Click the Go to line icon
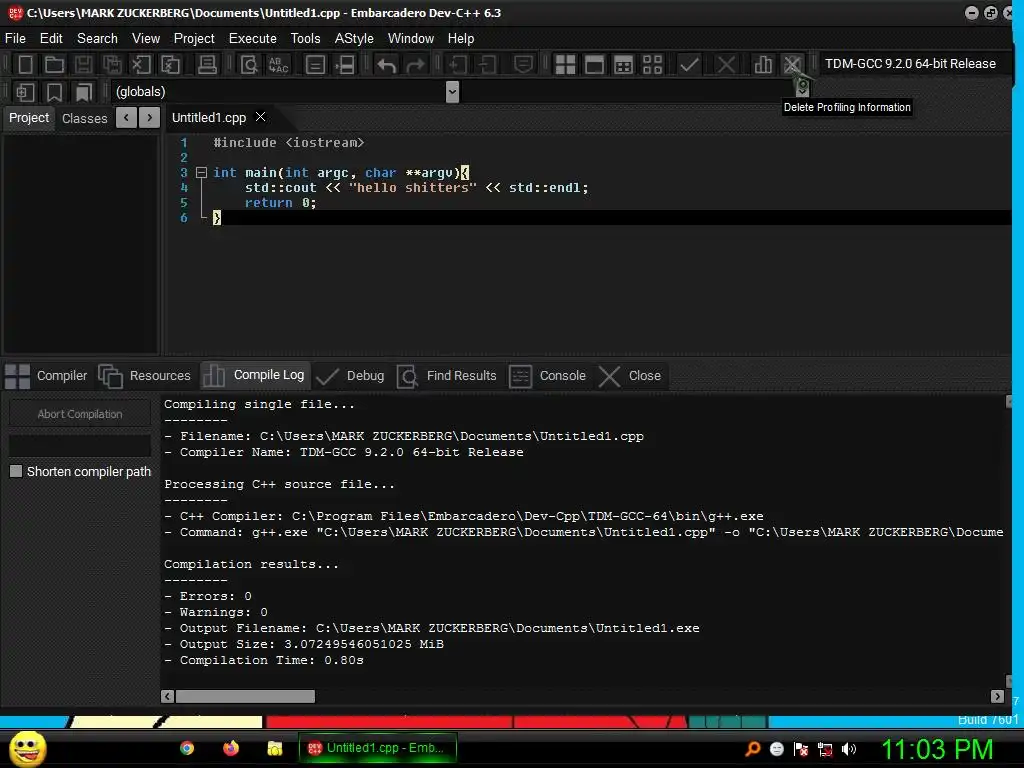Viewport: 1024px width, 768px height. click(315, 64)
